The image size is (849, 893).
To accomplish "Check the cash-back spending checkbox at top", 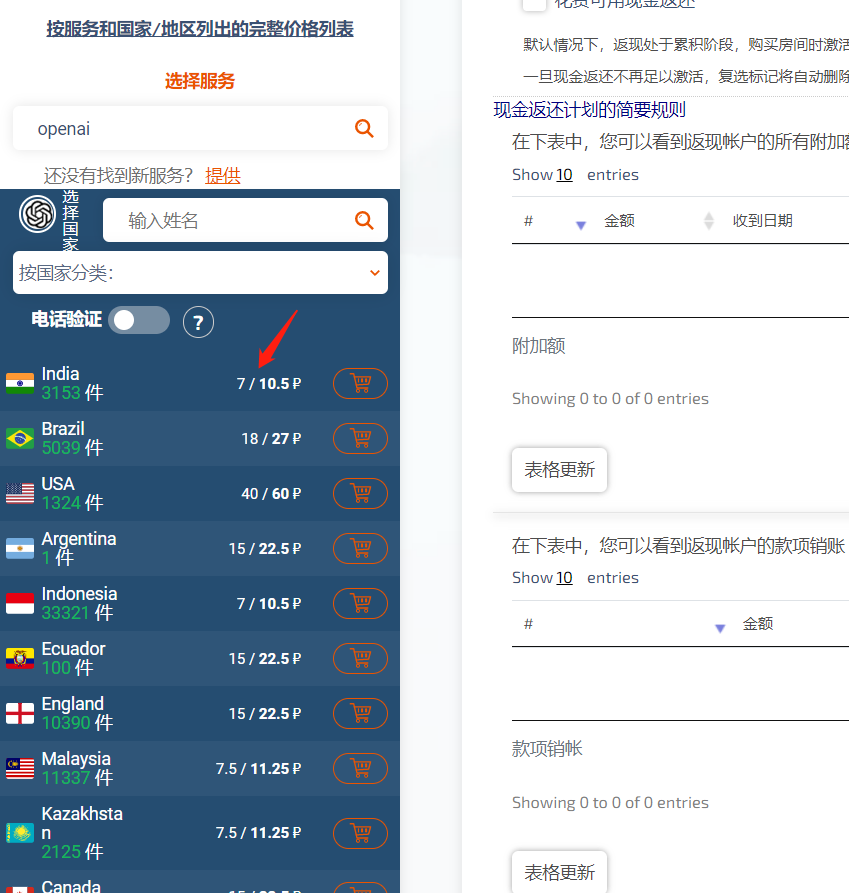I will coord(535,3).
